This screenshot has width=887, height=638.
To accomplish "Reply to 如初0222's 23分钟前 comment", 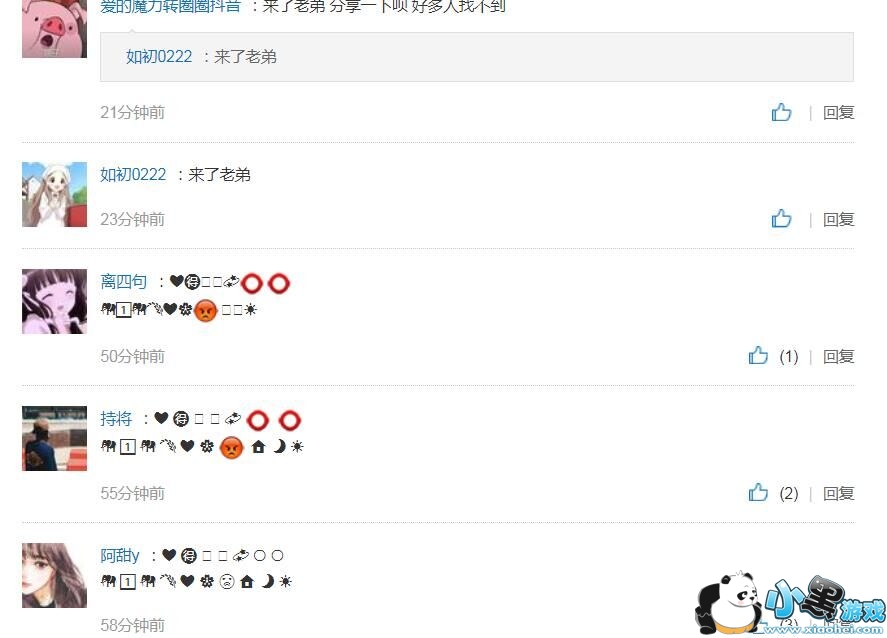I will (838, 219).
